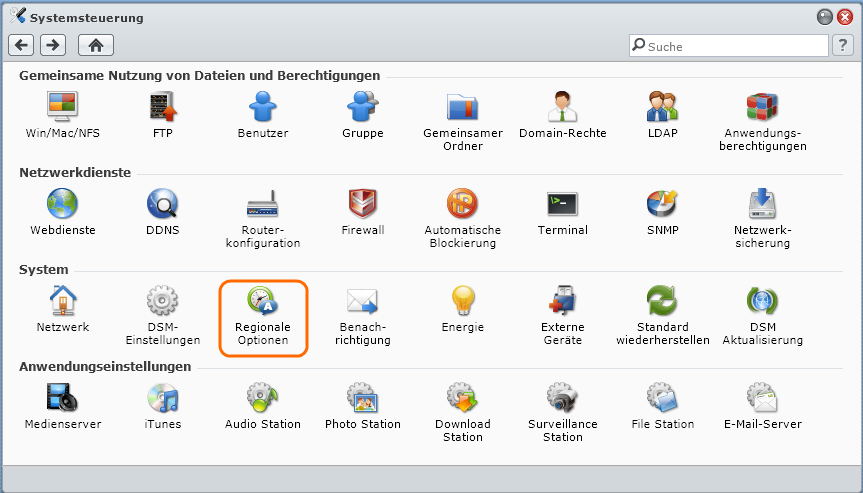Image resolution: width=863 pixels, height=493 pixels.
Task: Go to the home view button
Action: (x=97, y=45)
